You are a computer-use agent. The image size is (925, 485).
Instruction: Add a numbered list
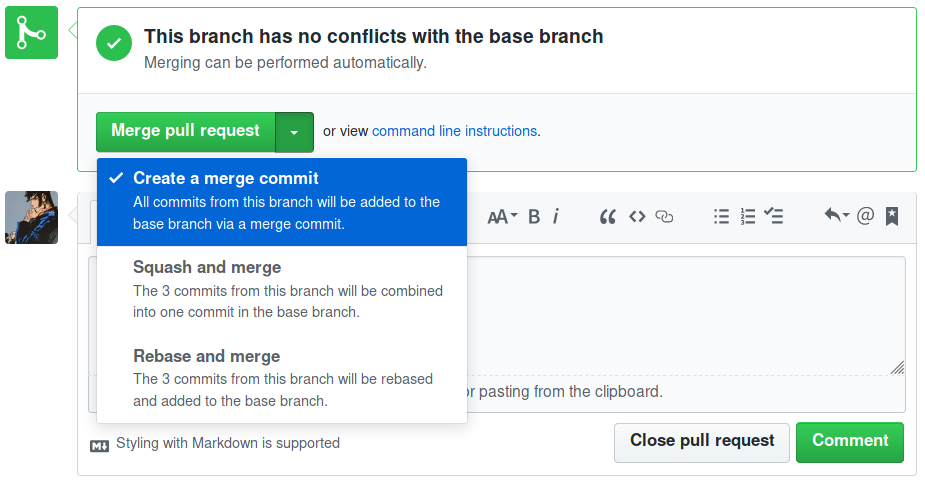point(747,217)
